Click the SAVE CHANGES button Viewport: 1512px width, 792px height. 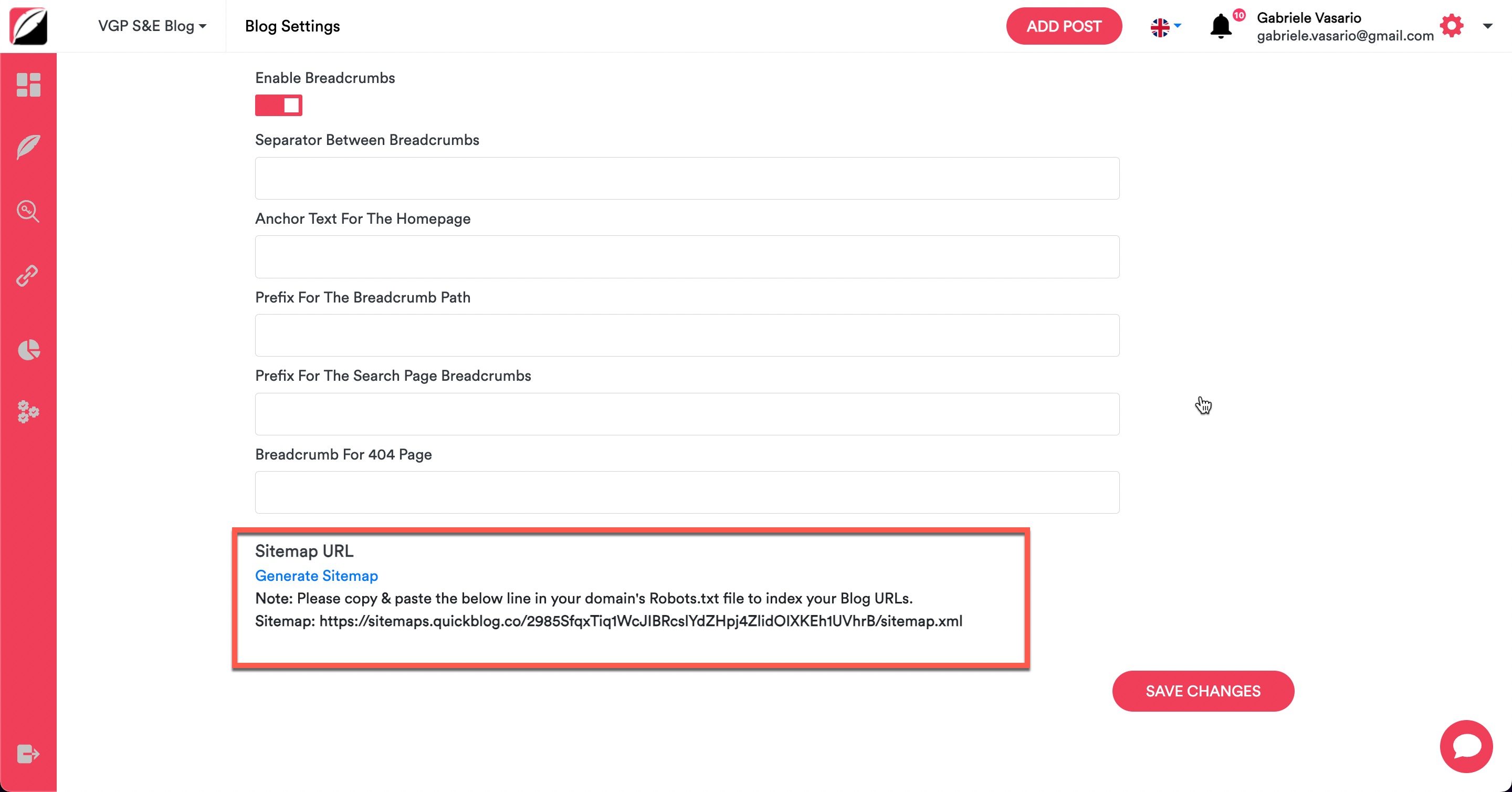click(x=1203, y=691)
